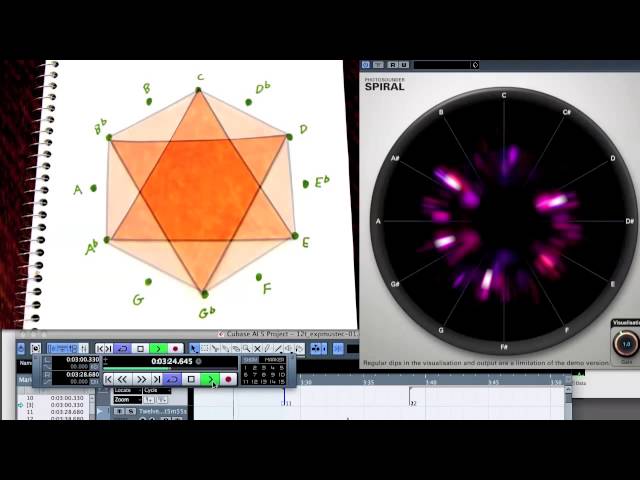Select the Play speaker tool
Viewport: 640px width, 480px height.
[x=288, y=349]
